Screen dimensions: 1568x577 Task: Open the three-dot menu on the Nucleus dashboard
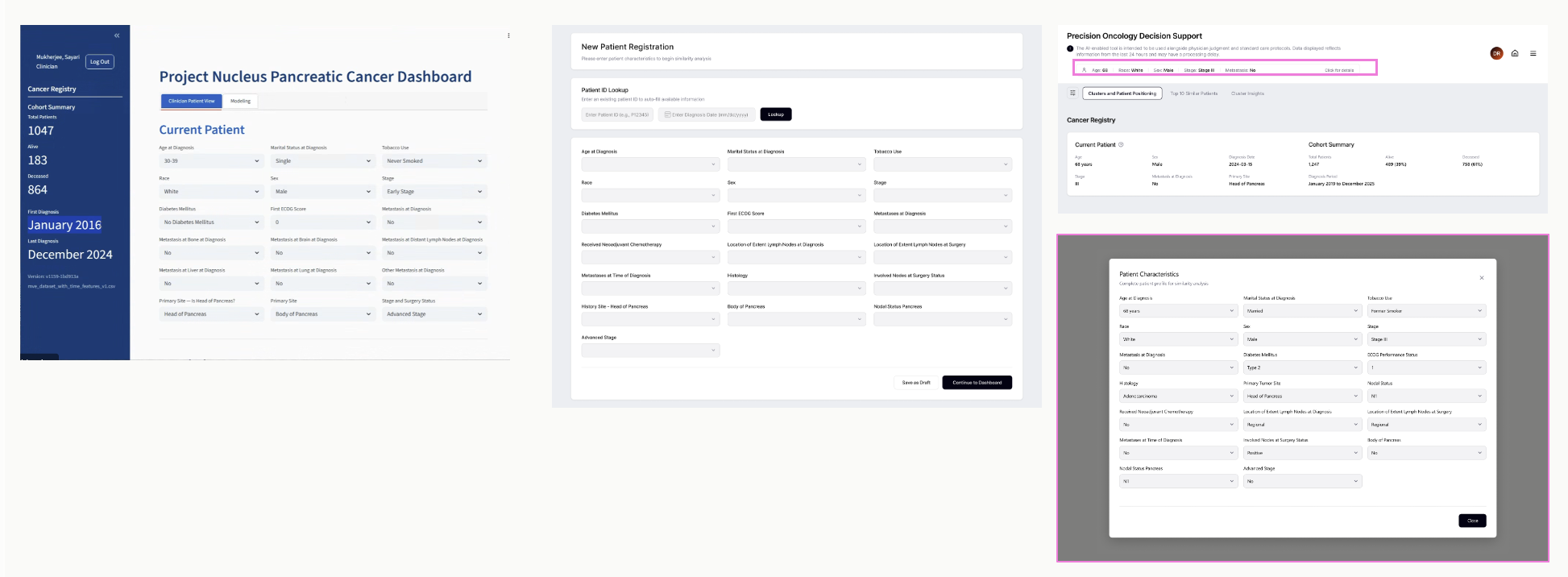[508, 35]
